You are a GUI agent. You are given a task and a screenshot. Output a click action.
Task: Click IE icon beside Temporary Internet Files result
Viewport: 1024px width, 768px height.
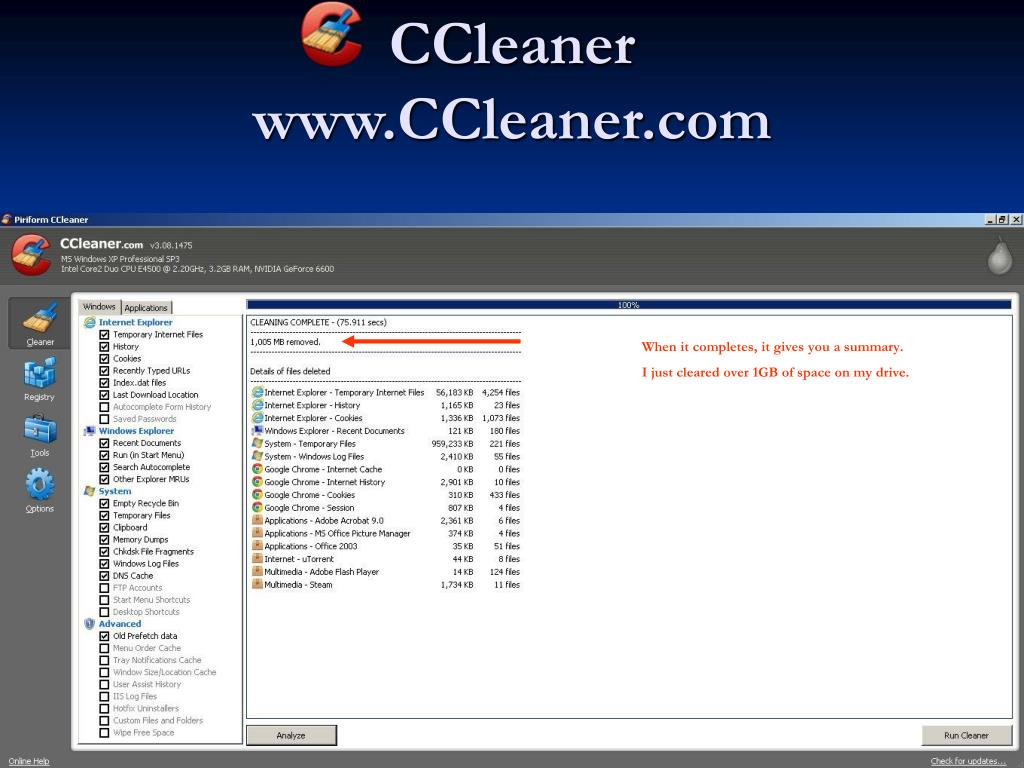[257, 392]
